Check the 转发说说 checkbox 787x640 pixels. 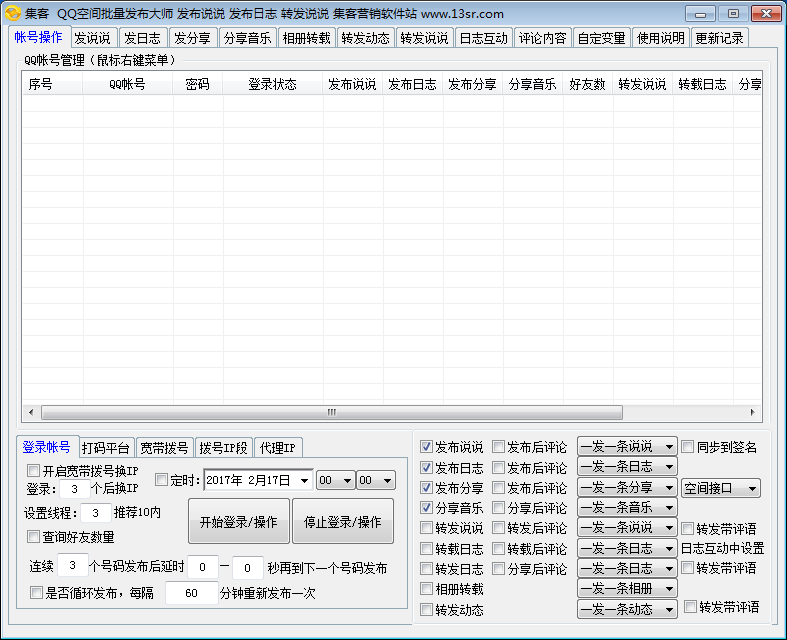pyautogui.click(x=426, y=528)
